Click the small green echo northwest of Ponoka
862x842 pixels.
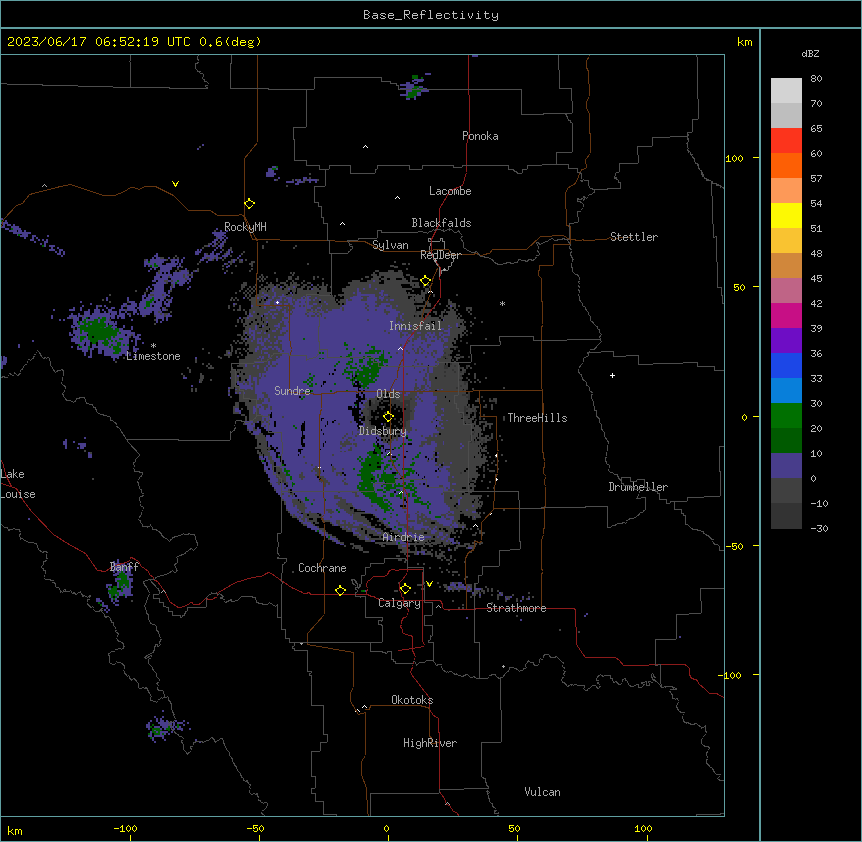click(x=415, y=89)
